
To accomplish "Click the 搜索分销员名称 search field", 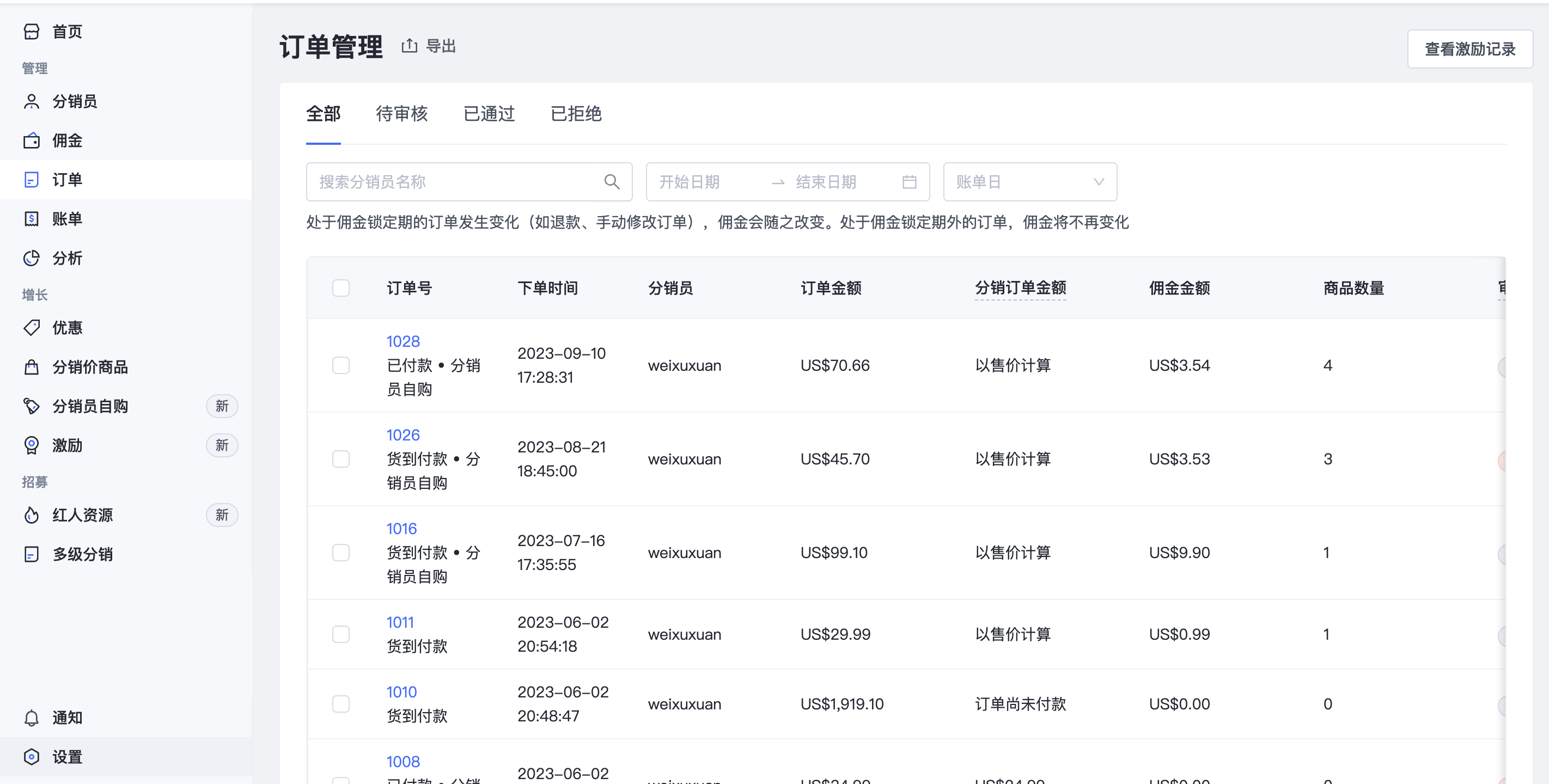I will click(469, 181).
